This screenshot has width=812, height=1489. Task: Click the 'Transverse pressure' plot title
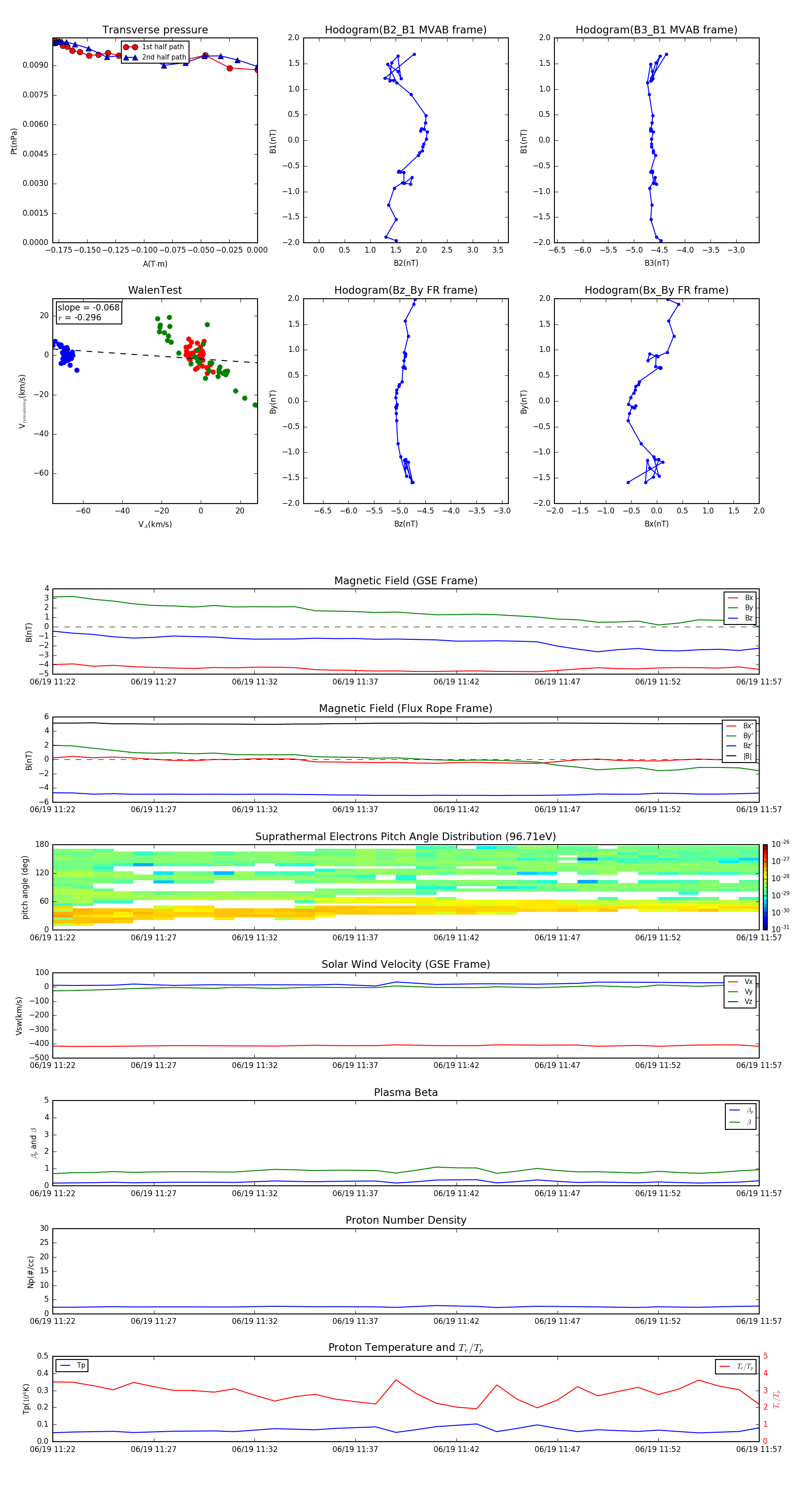pyautogui.click(x=155, y=30)
